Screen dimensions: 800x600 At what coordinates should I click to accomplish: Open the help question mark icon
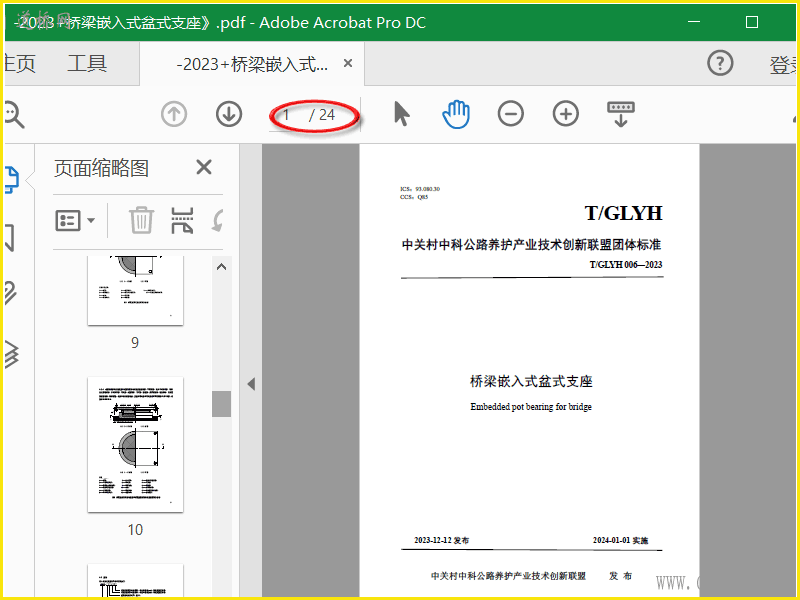coord(720,63)
